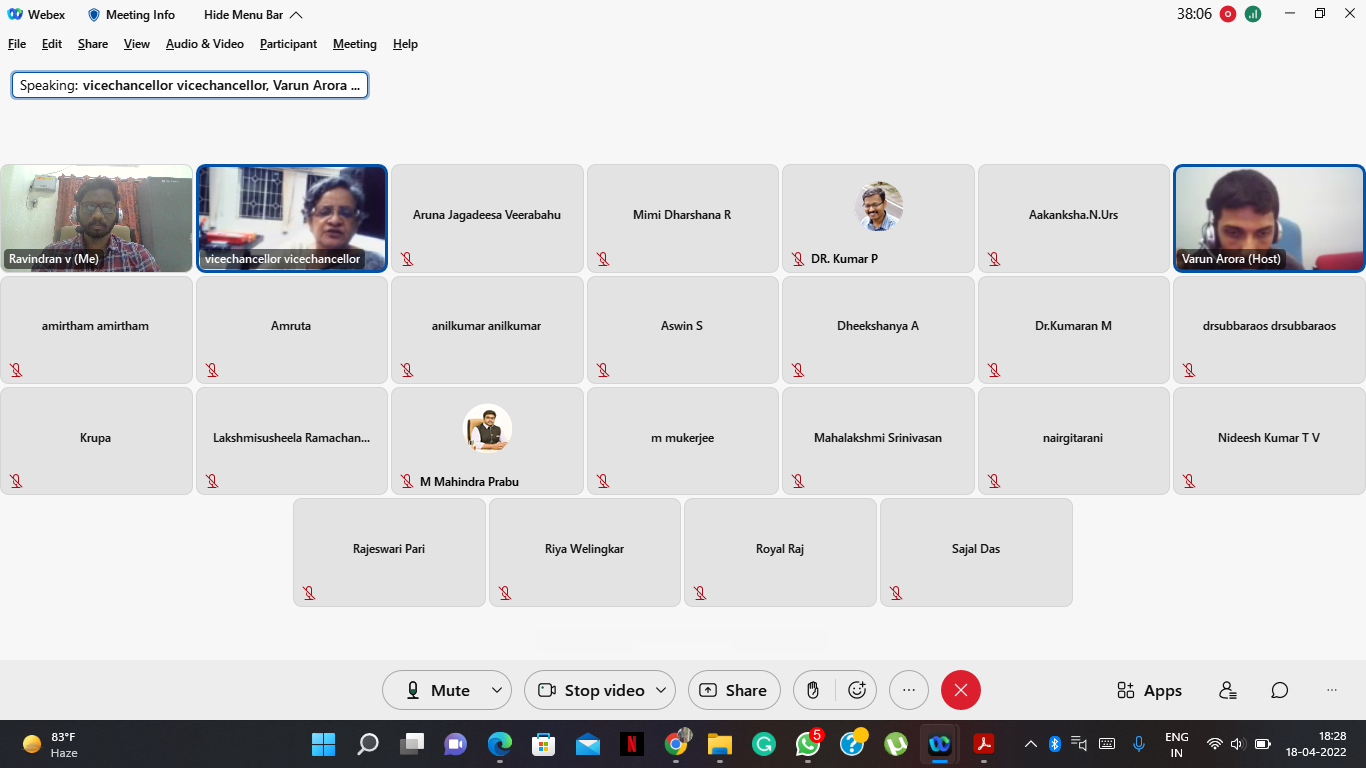Open the Mail app from the taskbar
Viewport: 1366px width, 768px height.
[x=588, y=744]
